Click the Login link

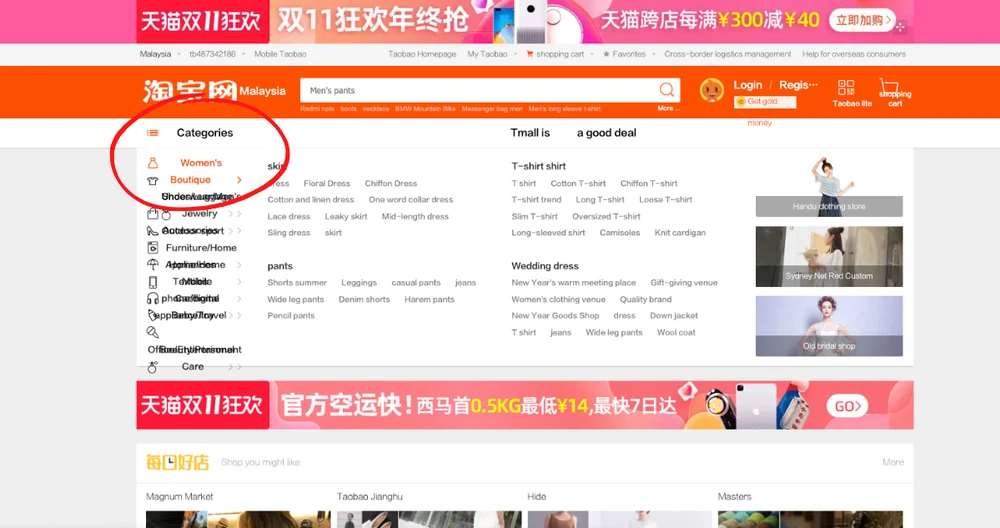747,85
